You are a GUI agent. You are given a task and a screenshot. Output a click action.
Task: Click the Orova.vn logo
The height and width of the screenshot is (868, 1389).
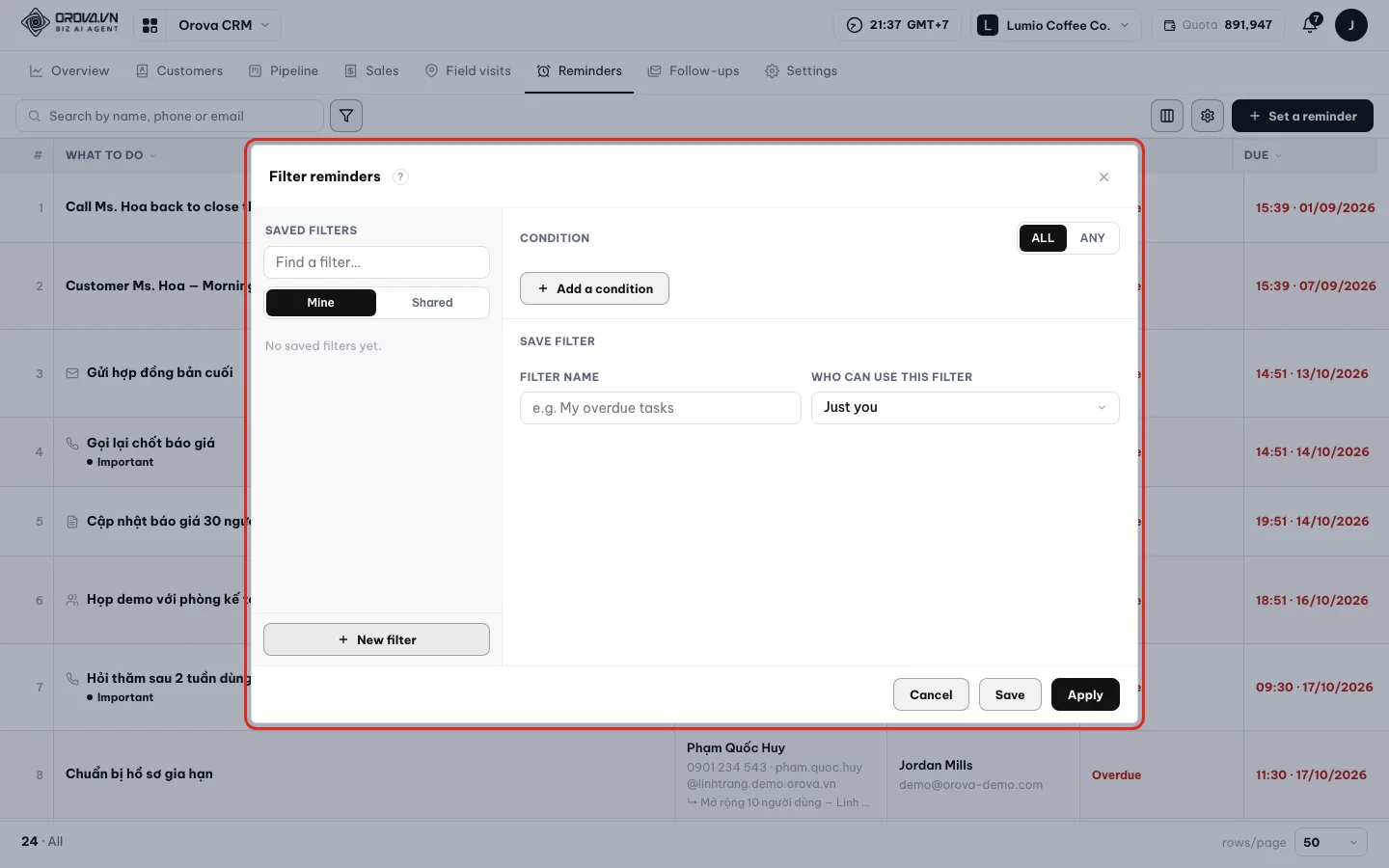pos(69,22)
